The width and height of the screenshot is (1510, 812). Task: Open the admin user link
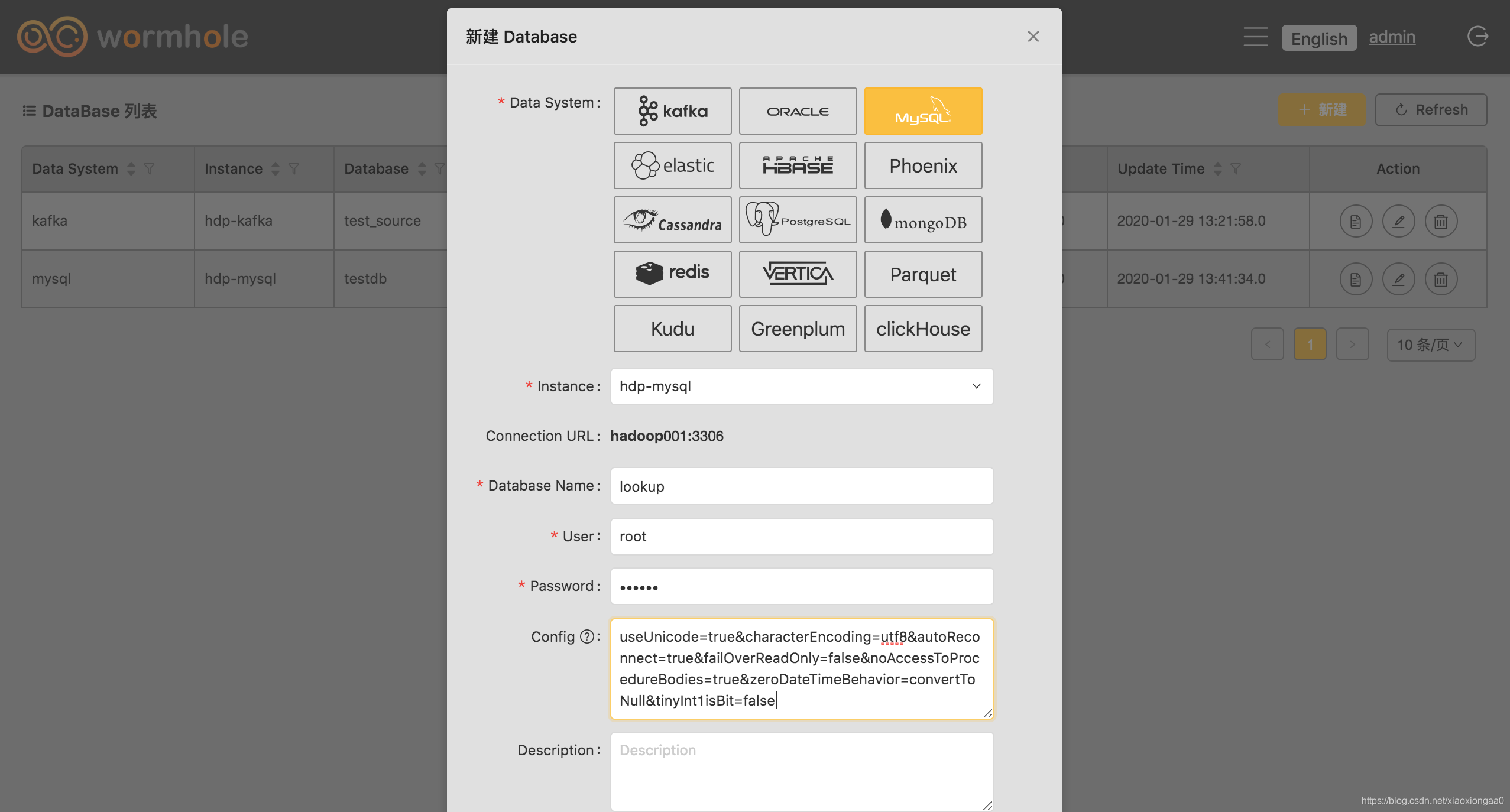tap(1392, 37)
